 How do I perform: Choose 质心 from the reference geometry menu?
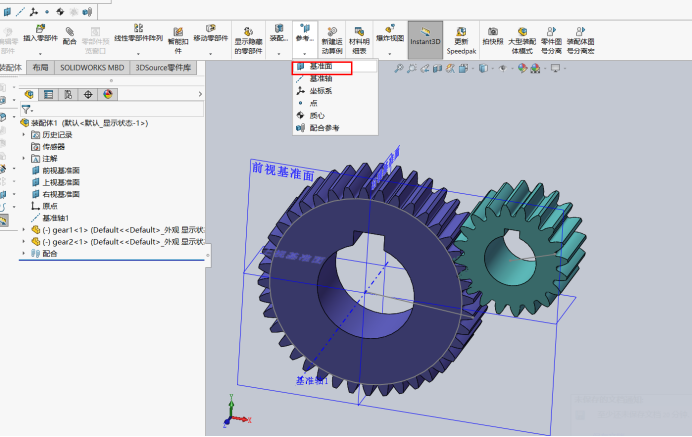click(x=317, y=116)
